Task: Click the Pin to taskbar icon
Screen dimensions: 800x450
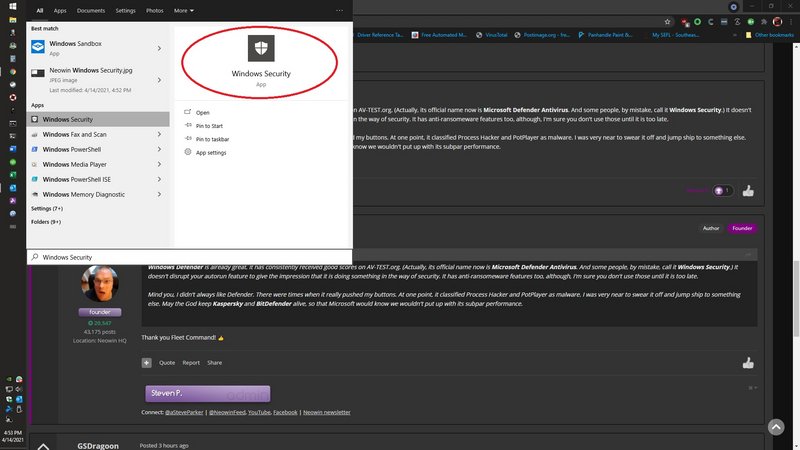Action: coord(188,138)
